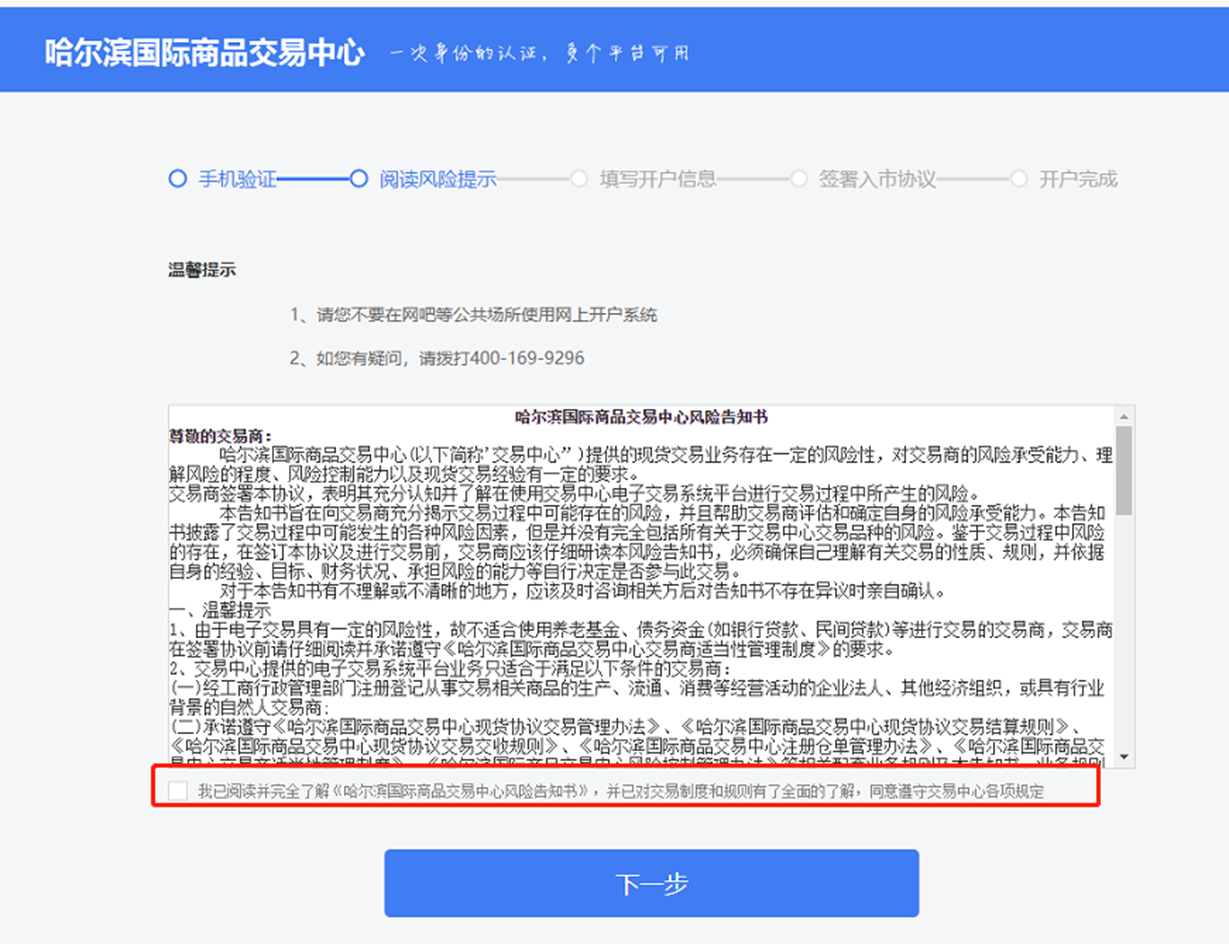Click risk notice scrollbar up arrow

coord(1125,416)
